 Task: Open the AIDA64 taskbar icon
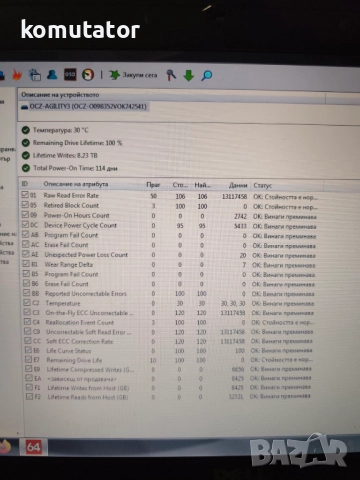point(34,447)
